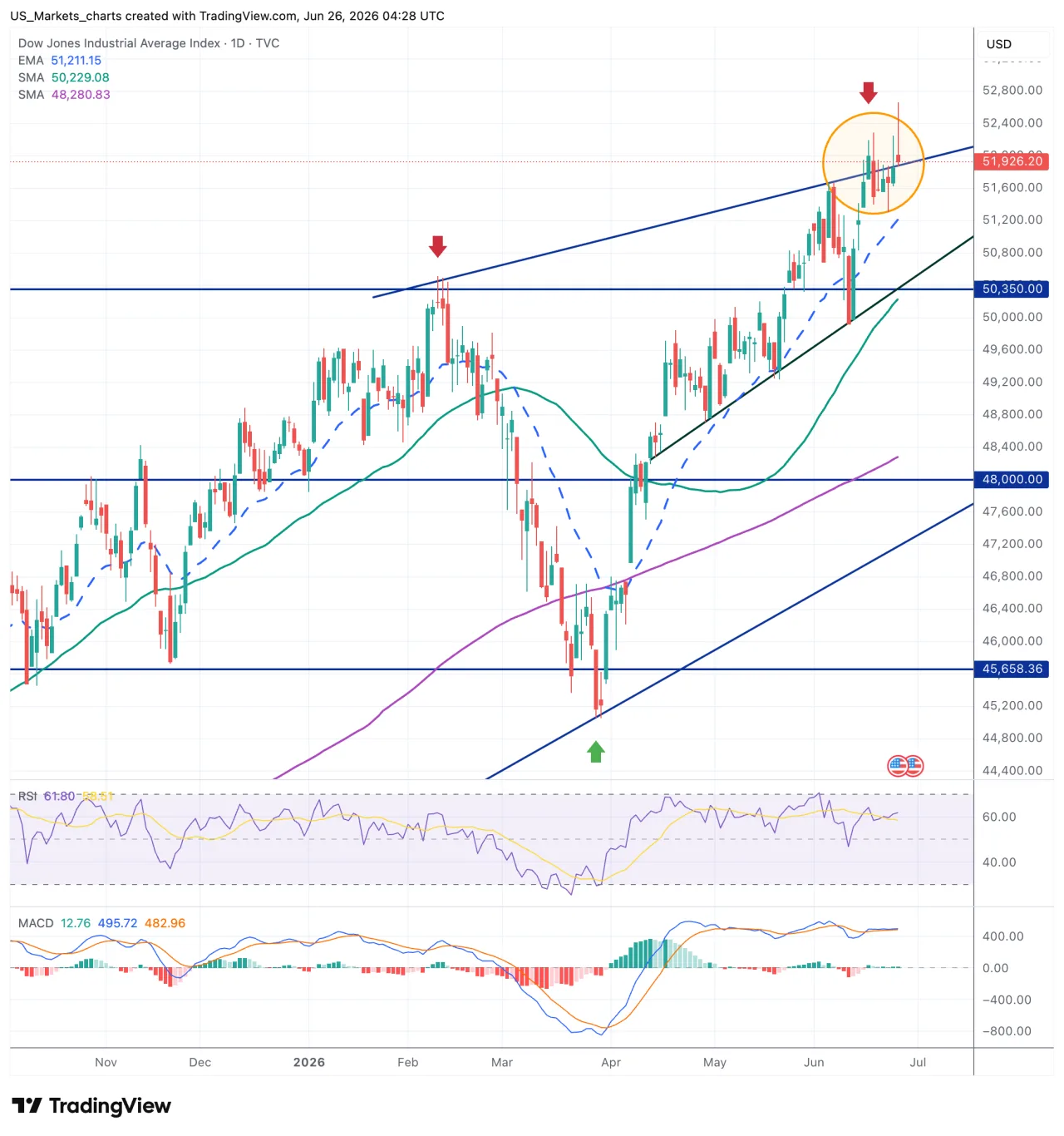Click the 52,800.00 price axis label
The image size is (1064, 1136).
coord(1012,91)
